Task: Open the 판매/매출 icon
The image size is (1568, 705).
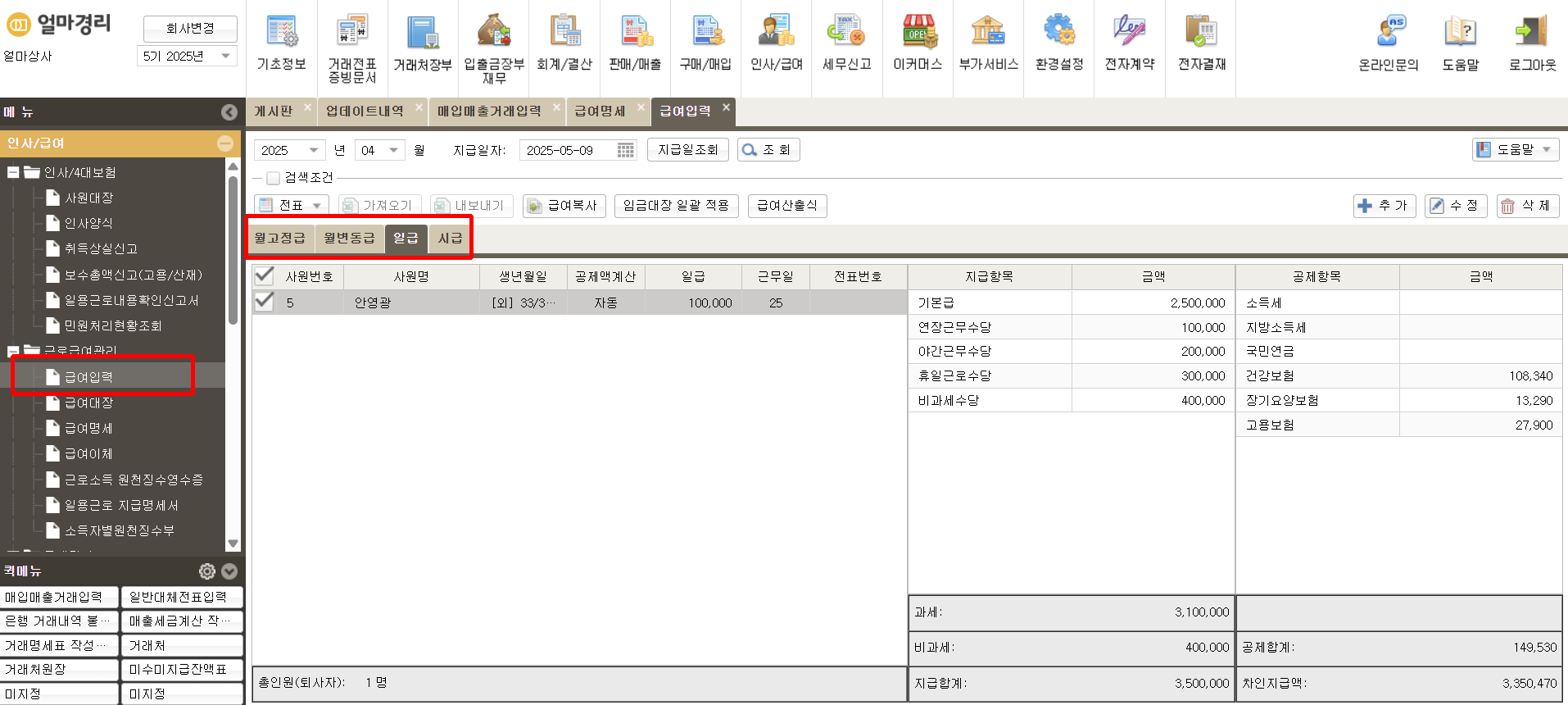Action: point(635,43)
